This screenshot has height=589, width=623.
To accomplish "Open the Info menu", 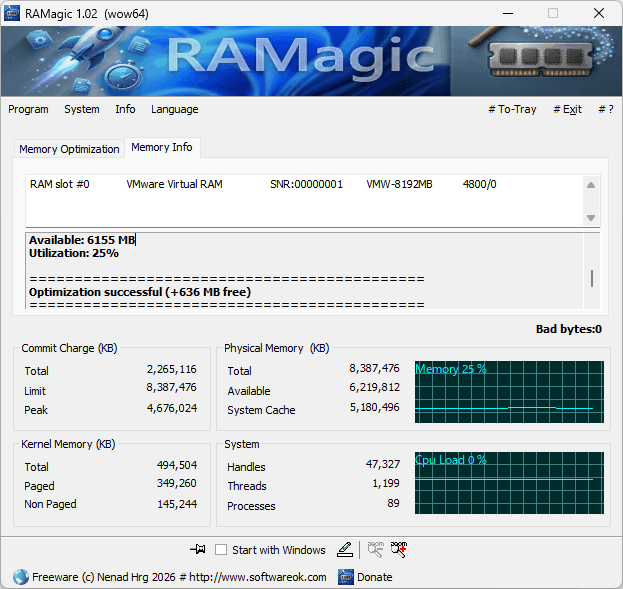I will pyautogui.click(x=125, y=109).
